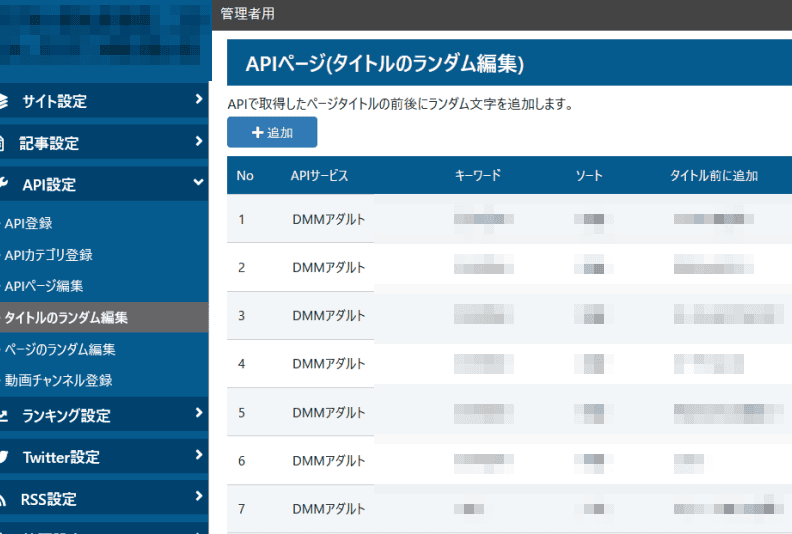This screenshot has height=534, width=792.
Task: Click the plus icon on 追加 button
Action: pos(257,133)
